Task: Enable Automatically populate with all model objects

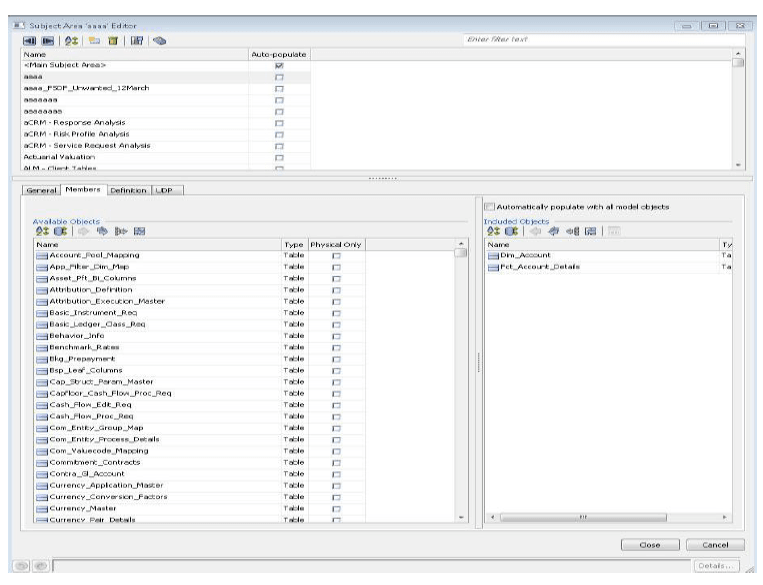Action: (x=490, y=207)
